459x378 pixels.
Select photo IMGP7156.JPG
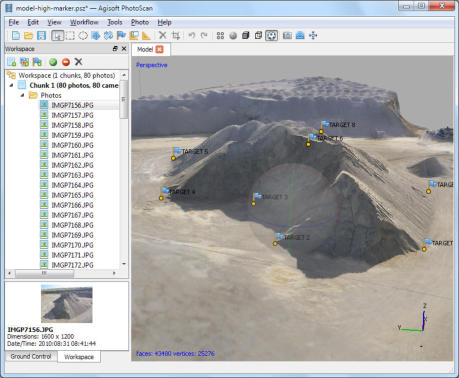[x=72, y=105]
